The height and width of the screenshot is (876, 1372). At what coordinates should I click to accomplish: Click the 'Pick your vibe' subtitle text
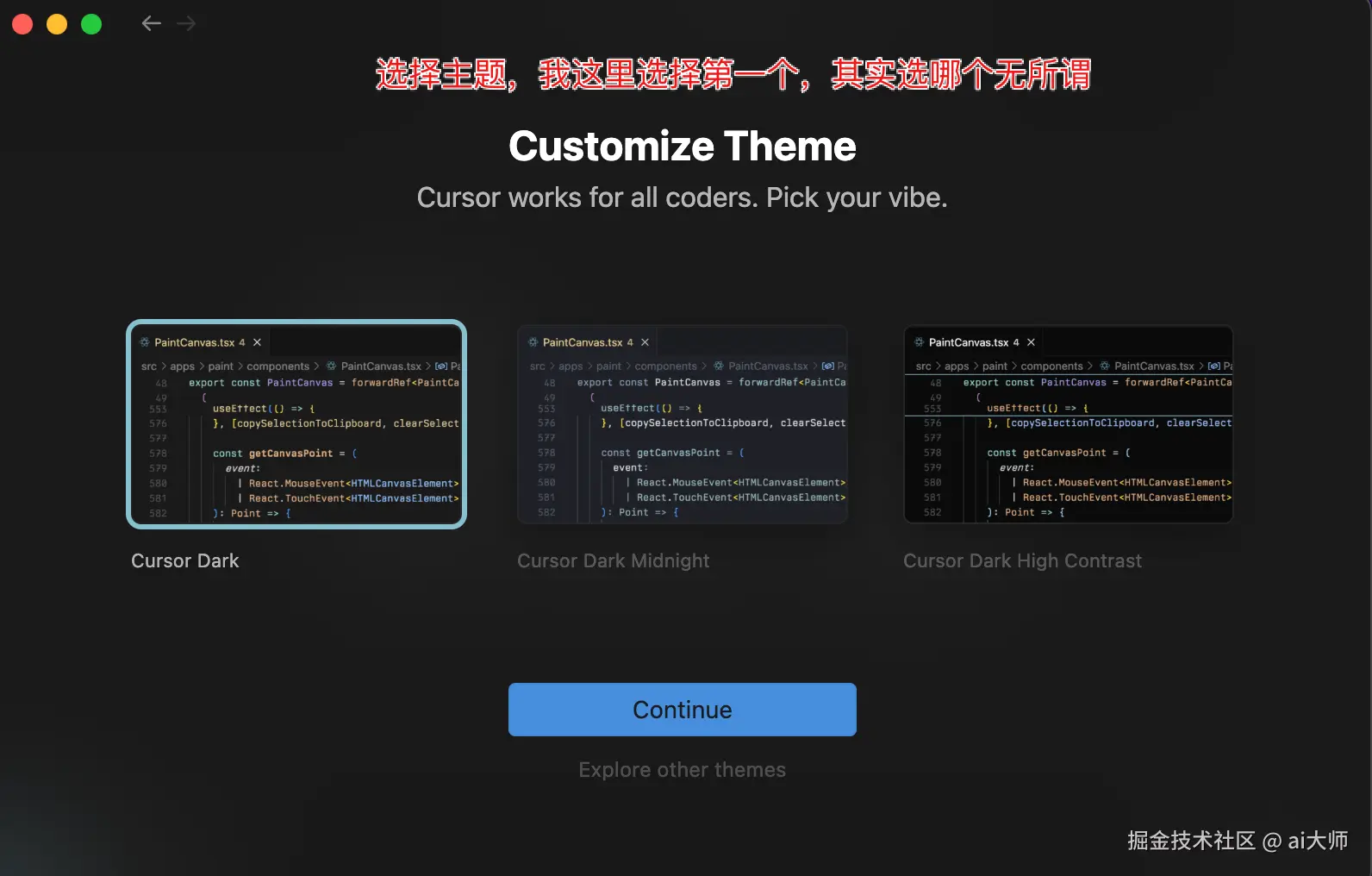857,197
